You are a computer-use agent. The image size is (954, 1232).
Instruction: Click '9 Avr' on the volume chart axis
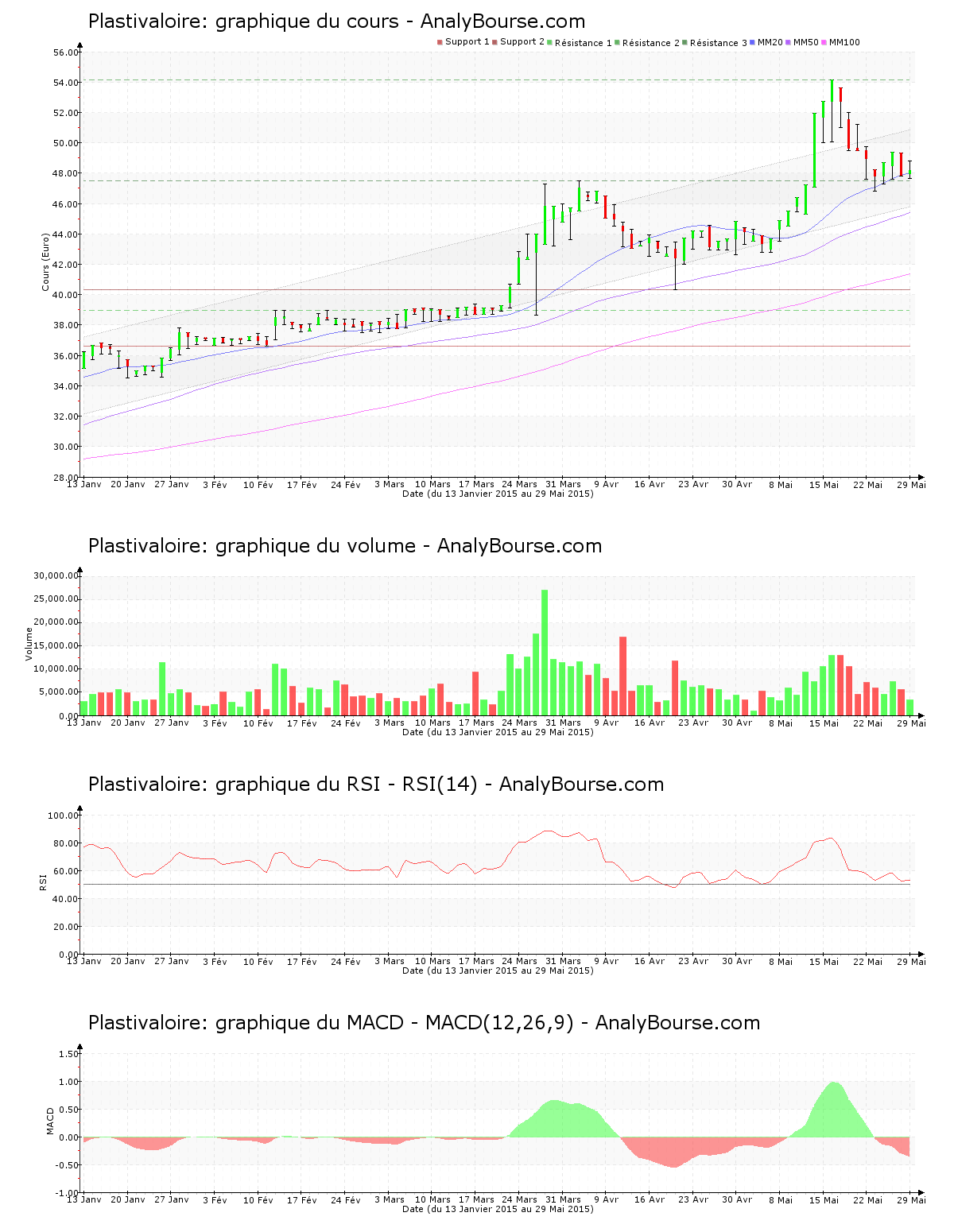pyautogui.click(x=606, y=723)
